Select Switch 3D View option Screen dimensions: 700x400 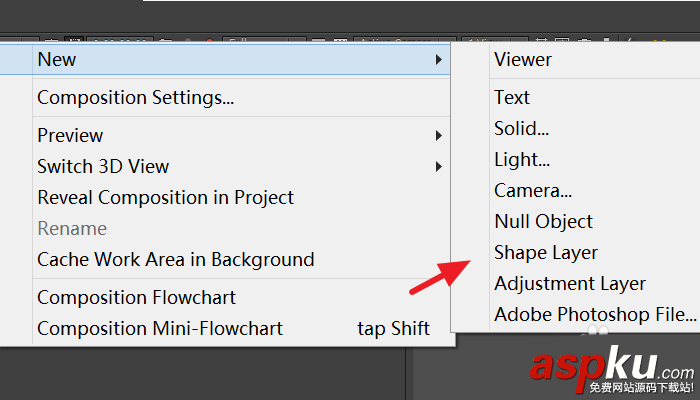103,166
